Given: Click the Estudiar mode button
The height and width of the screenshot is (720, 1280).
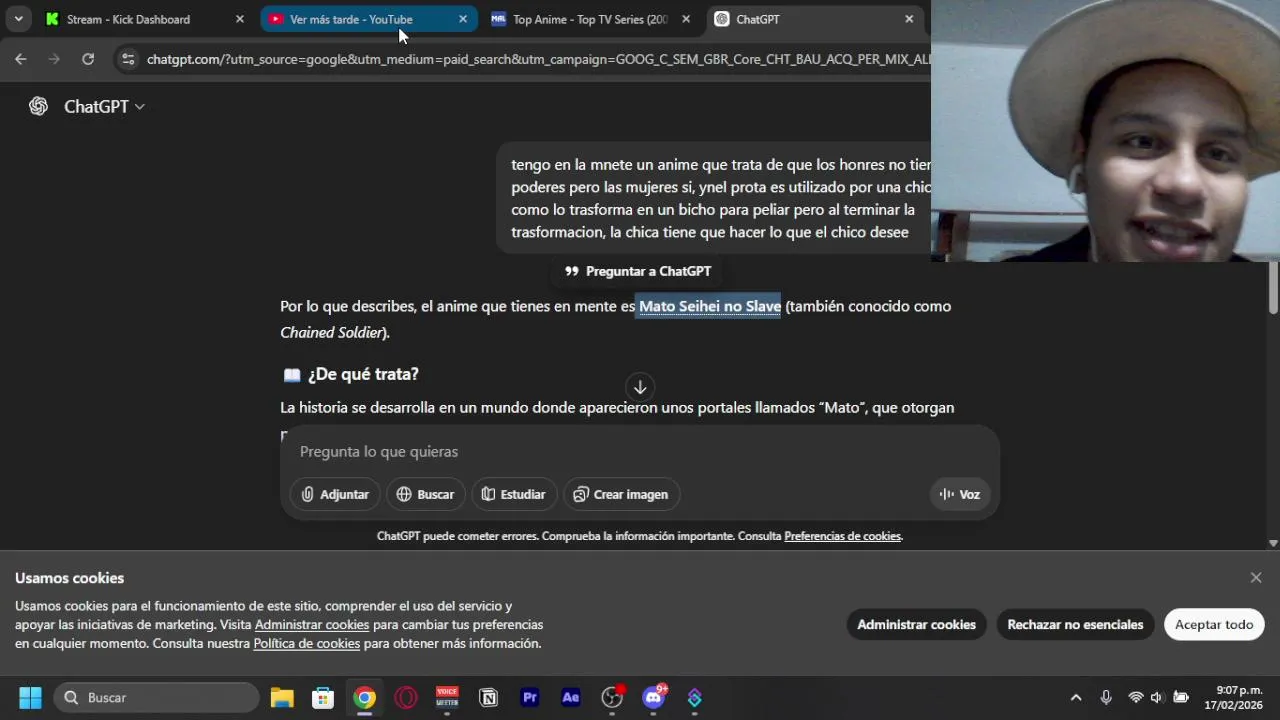Looking at the screenshot, I should coord(513,494).
